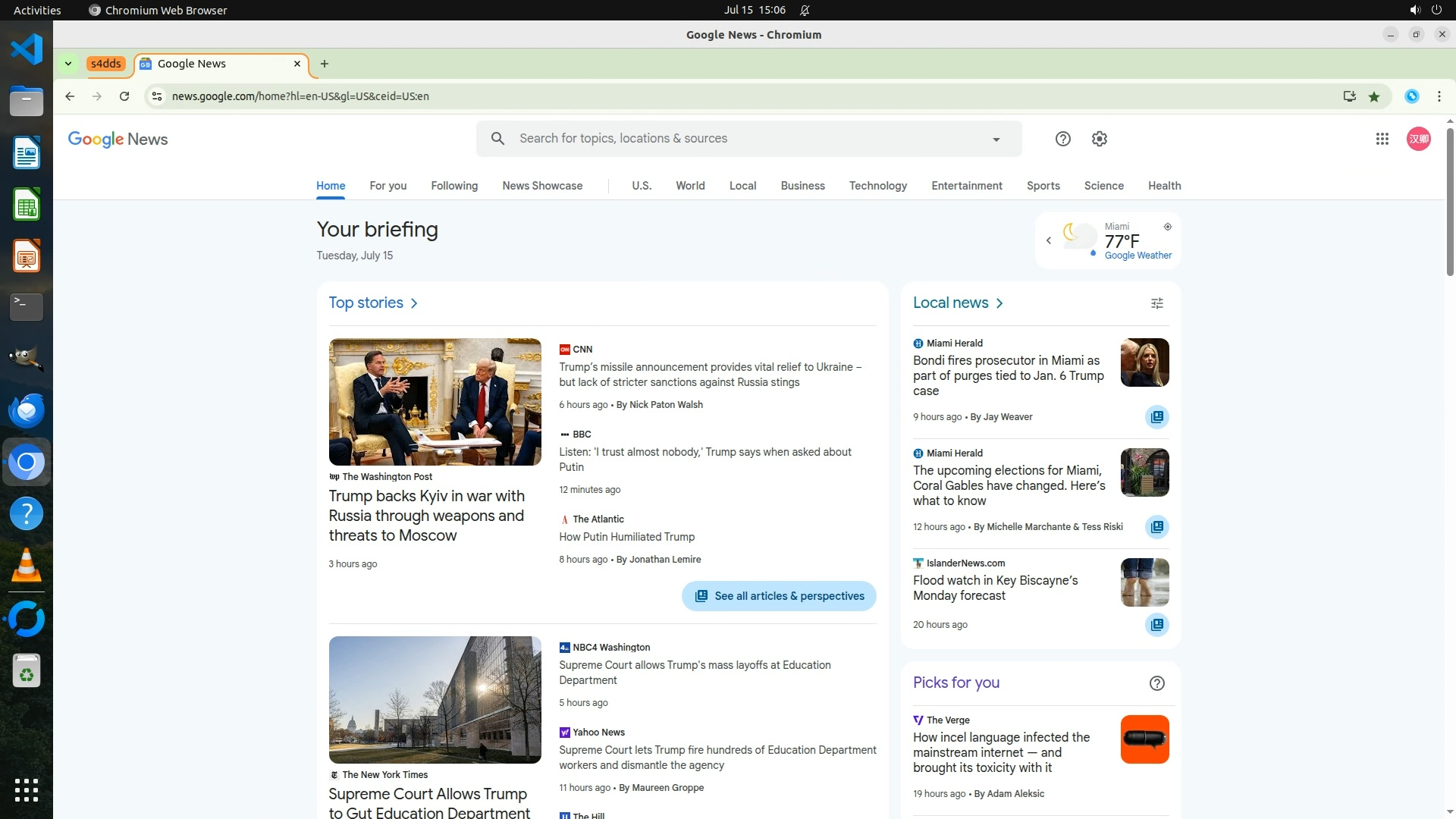This screenshot has width=1456, height=819.
Task: Expand the tab search dropdown in Chromium
Action: tap(68, 64)
